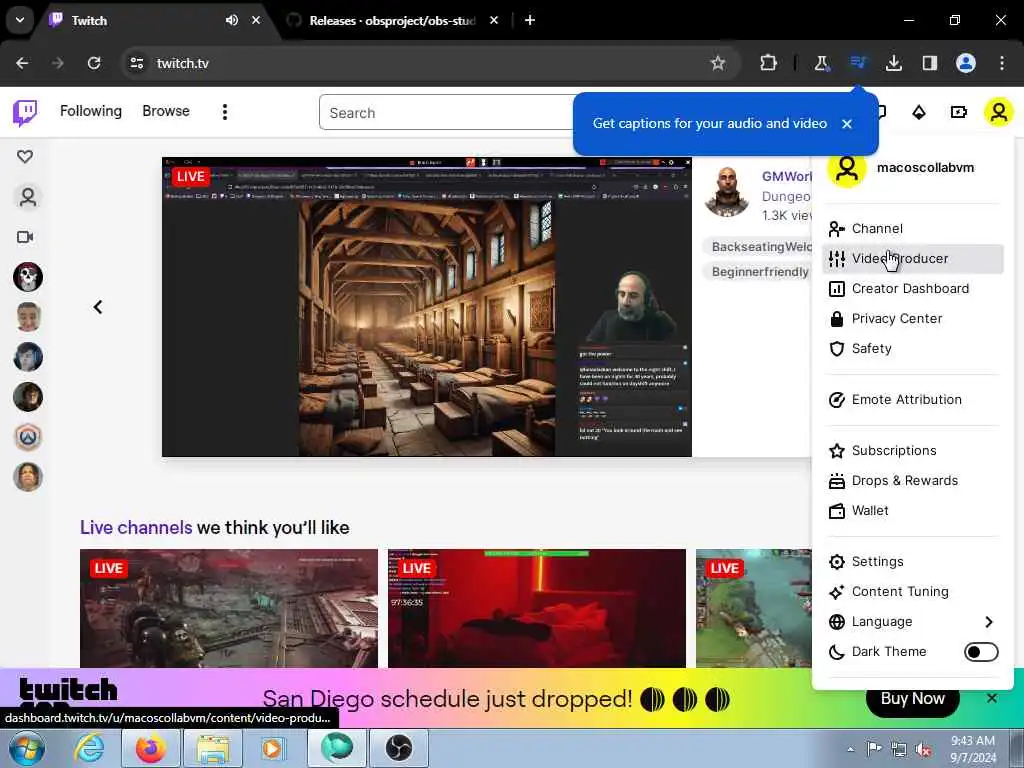
Task: Click the person silhouette icon in left sidebar
Action: (27, 197)
